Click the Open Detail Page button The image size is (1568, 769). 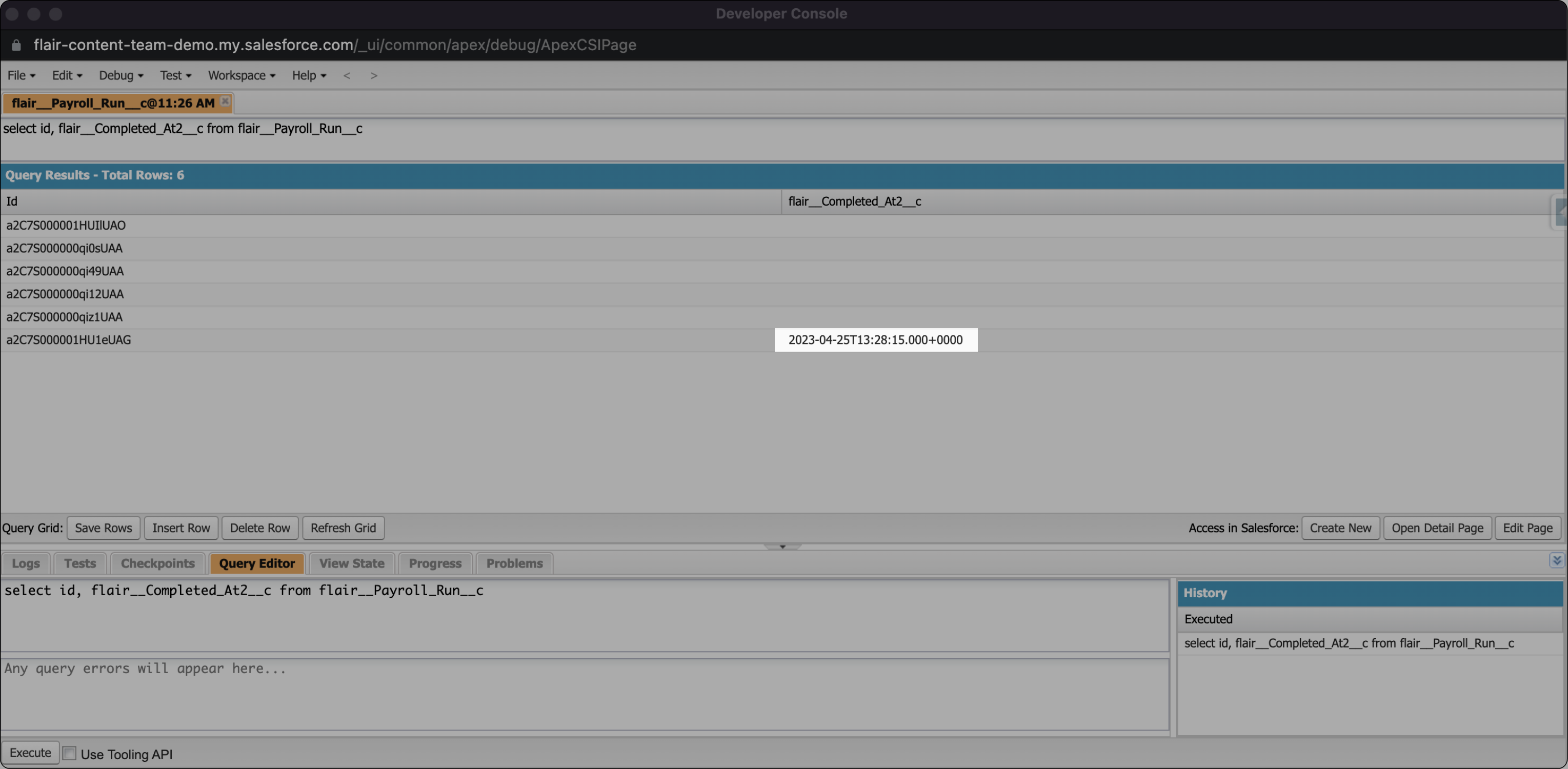pos(1437,528)
